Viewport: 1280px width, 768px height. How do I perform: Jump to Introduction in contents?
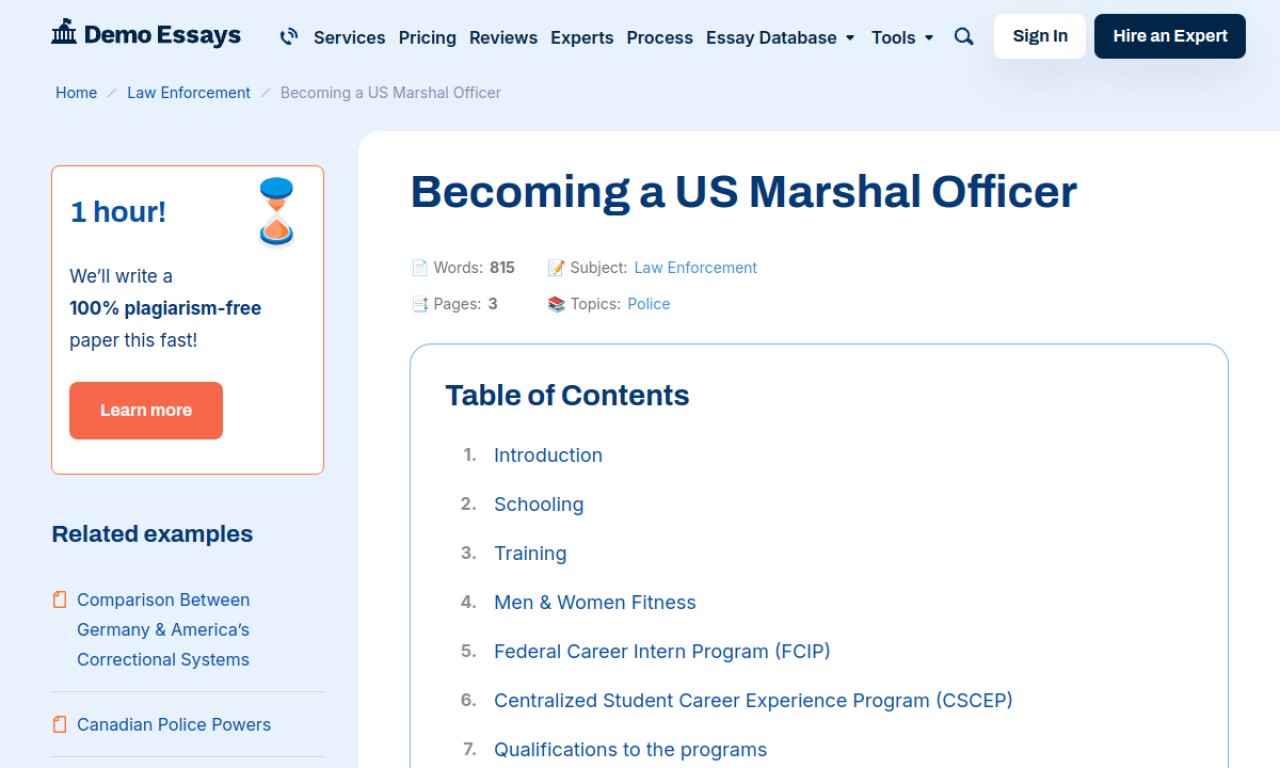(548, 455)
